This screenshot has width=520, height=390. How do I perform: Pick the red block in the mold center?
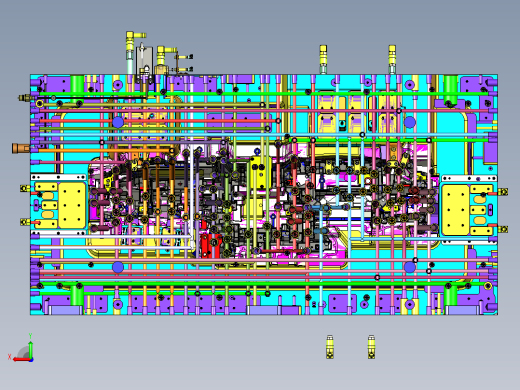coord(210,245)
